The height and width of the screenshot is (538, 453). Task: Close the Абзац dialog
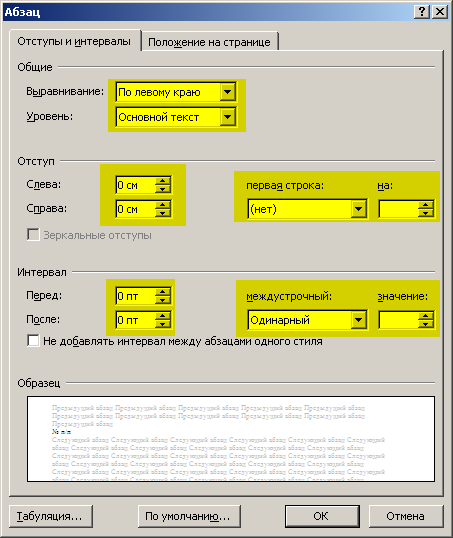click(440, 12)
